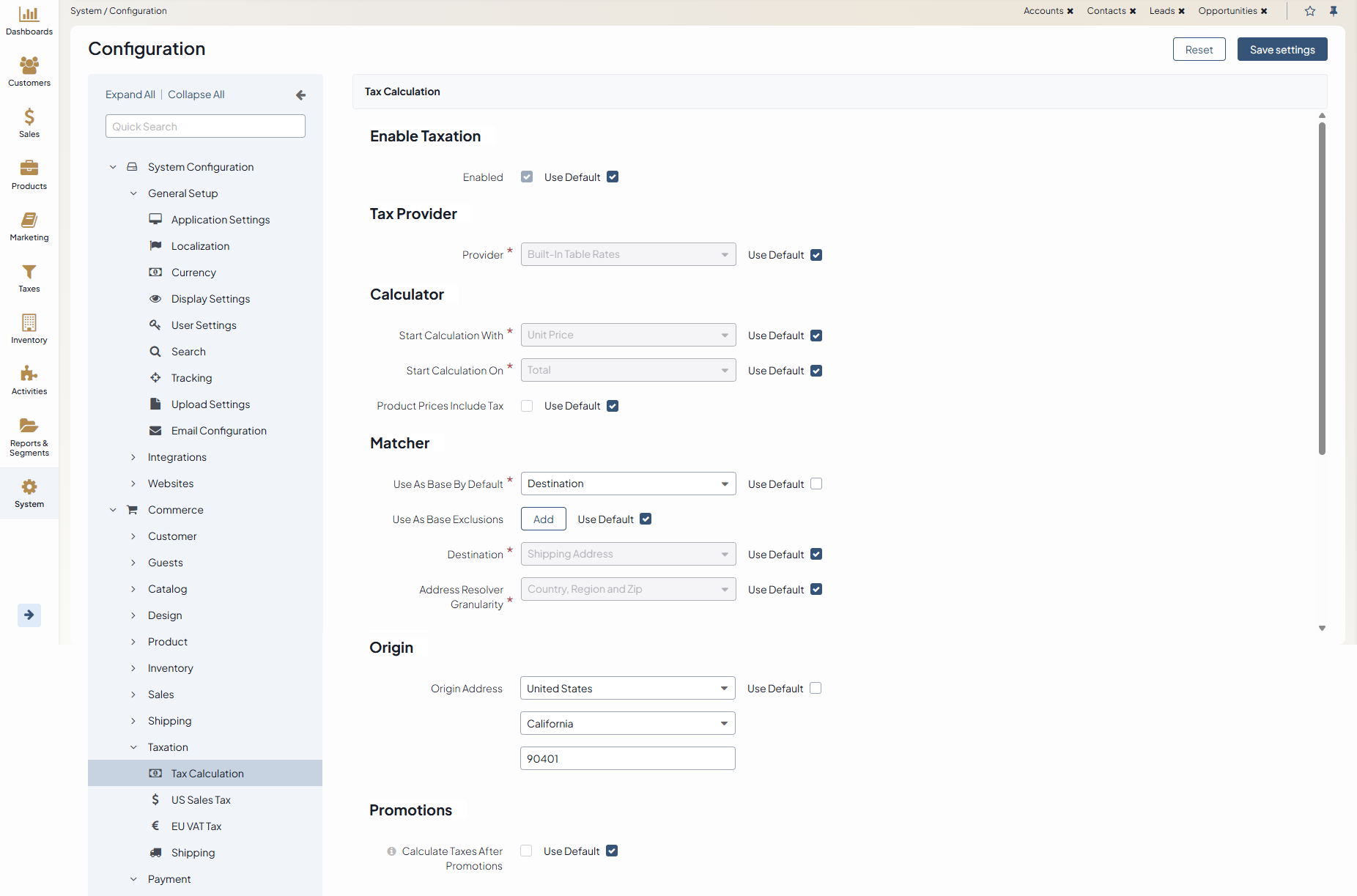Click the Save settings button
Screen dimensions: 1357x896
pyautogui.click(x=1282, y=50)
